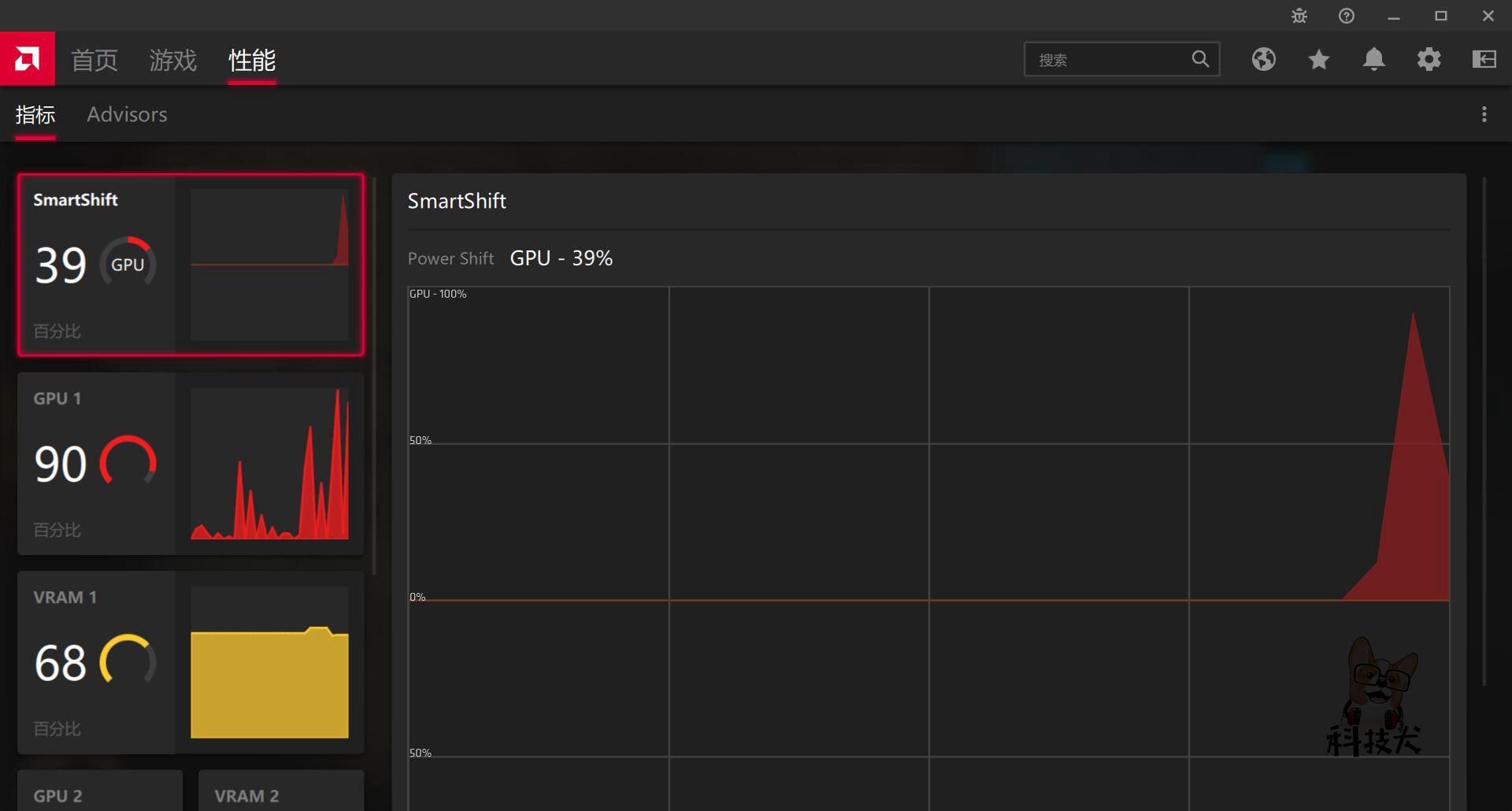Click the 'GPU - 100%' axis label
Screen dimensions: 1512x811
pyautogui.click(x=438, y=294)
